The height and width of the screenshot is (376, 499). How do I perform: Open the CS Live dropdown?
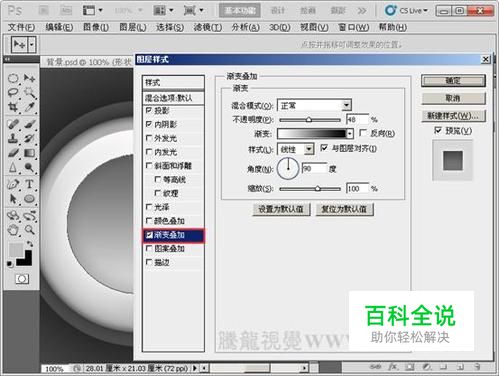coord(406,11)
